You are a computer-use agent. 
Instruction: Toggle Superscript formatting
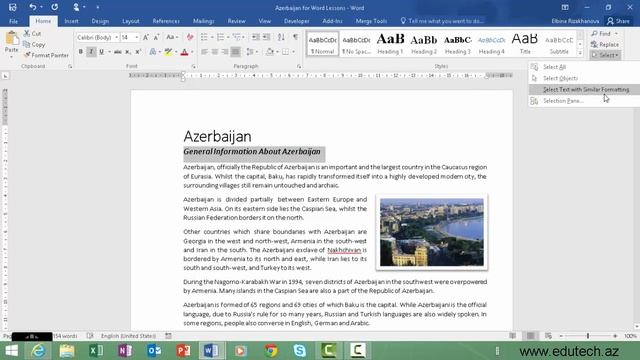[138, 52]
